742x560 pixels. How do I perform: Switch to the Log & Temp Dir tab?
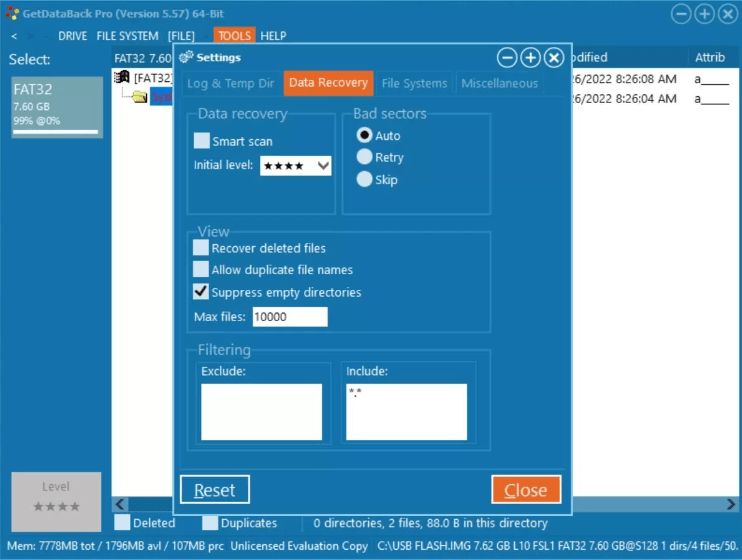tap(230, 83)
